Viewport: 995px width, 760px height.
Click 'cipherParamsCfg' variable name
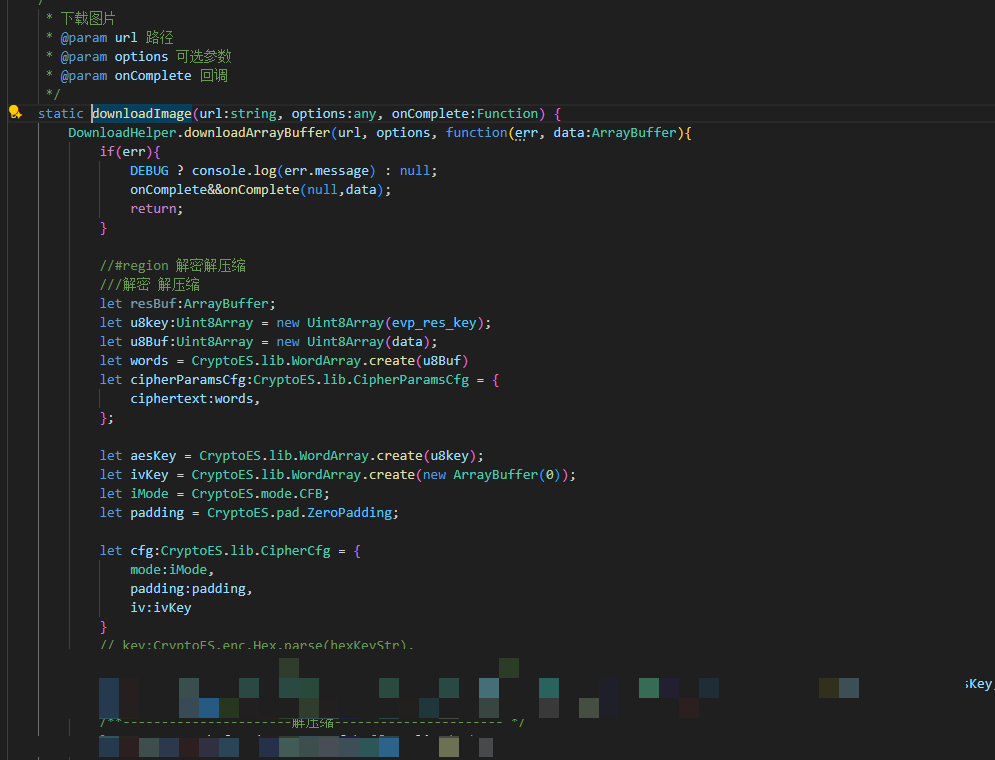pos(188,379)
